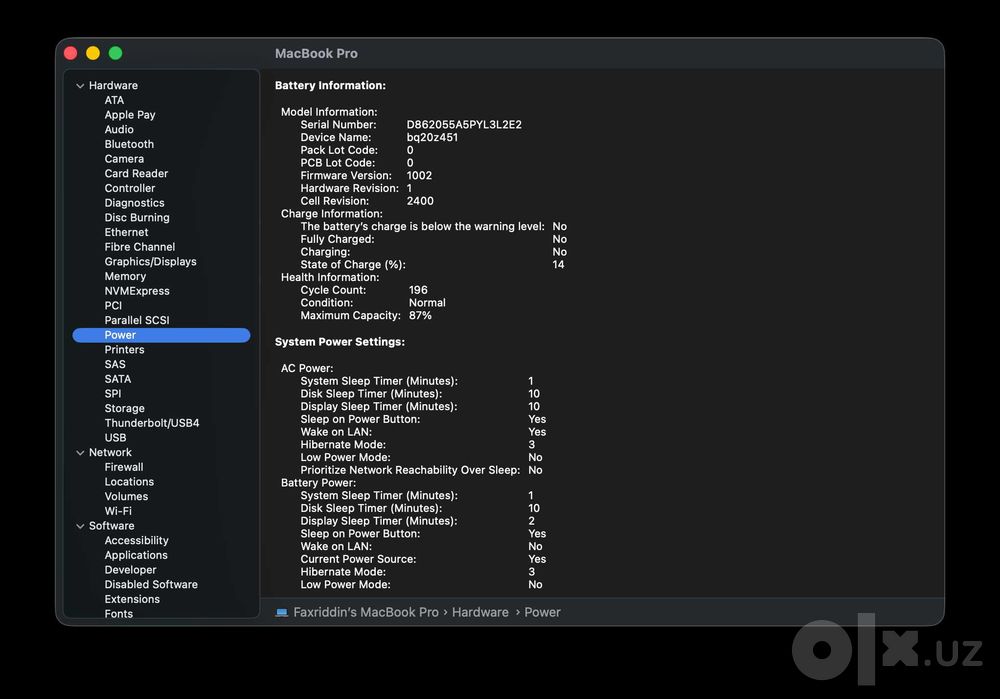Screen dimensions: 1000x699
Task: Close the MacBook Pro window
Action: coord(71,53)
